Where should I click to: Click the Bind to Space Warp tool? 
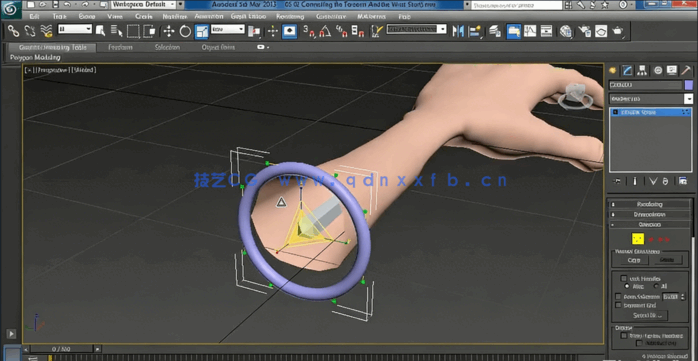point(46,31)
